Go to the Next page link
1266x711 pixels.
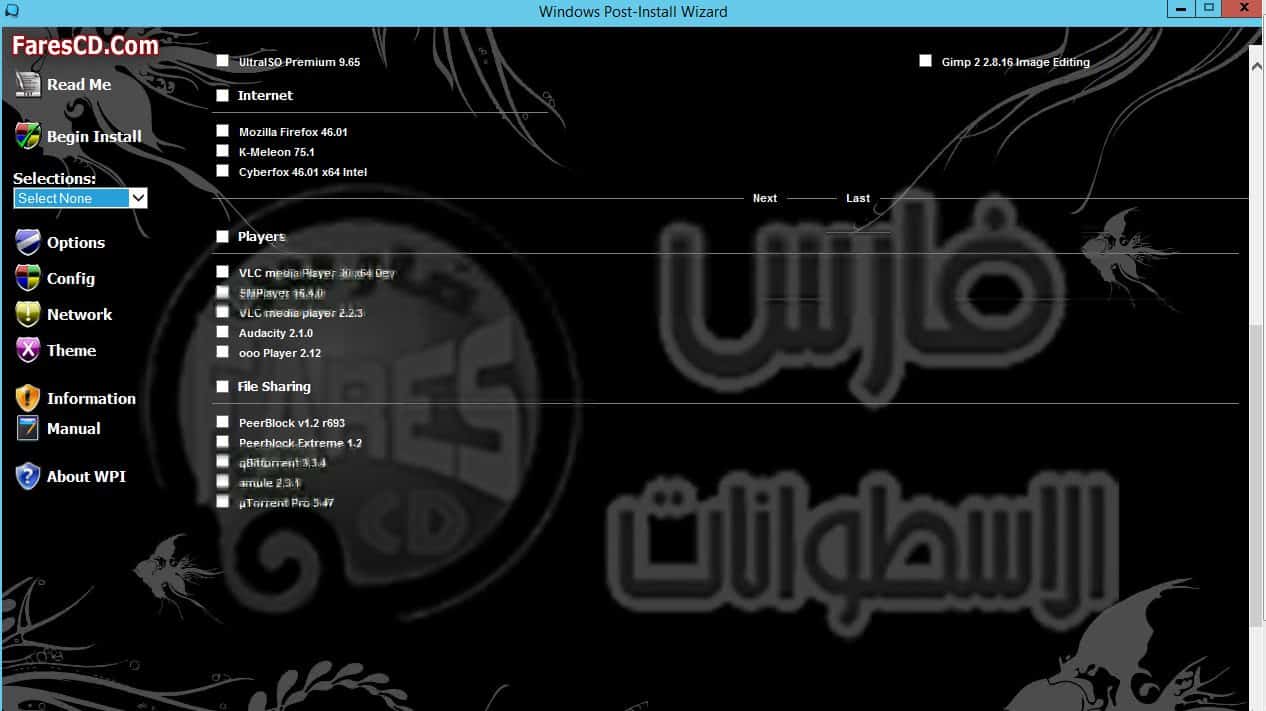tap(765, 198)
